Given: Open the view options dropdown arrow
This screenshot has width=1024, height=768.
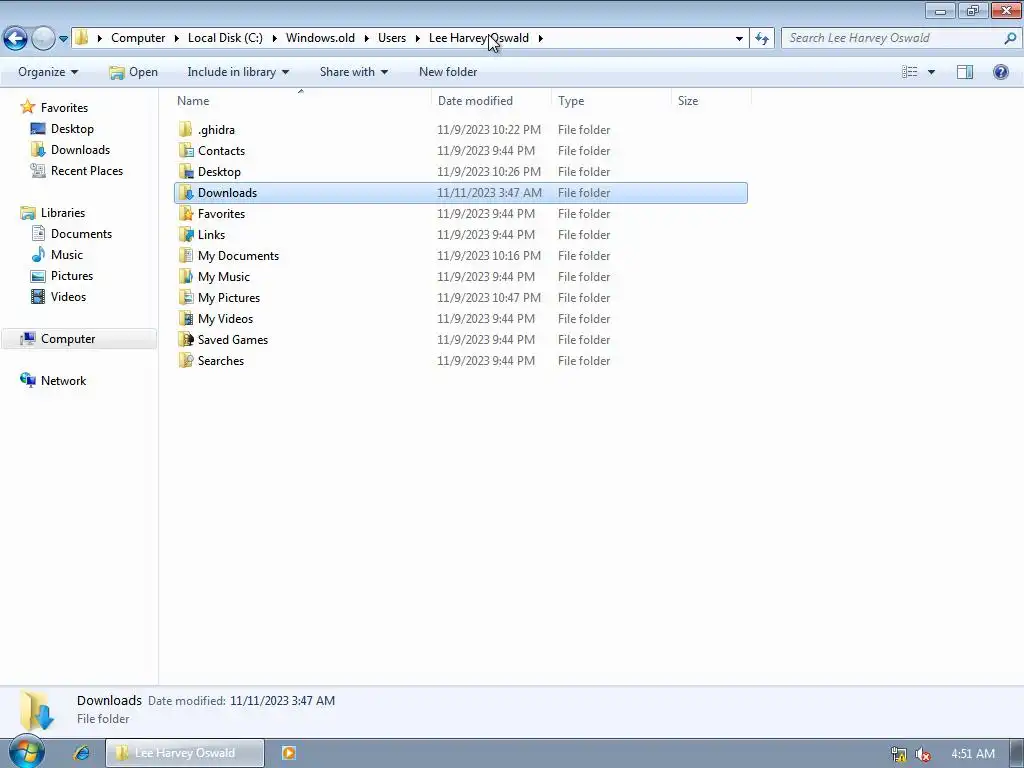Looking at the screenshot, I should coord(931,72).
